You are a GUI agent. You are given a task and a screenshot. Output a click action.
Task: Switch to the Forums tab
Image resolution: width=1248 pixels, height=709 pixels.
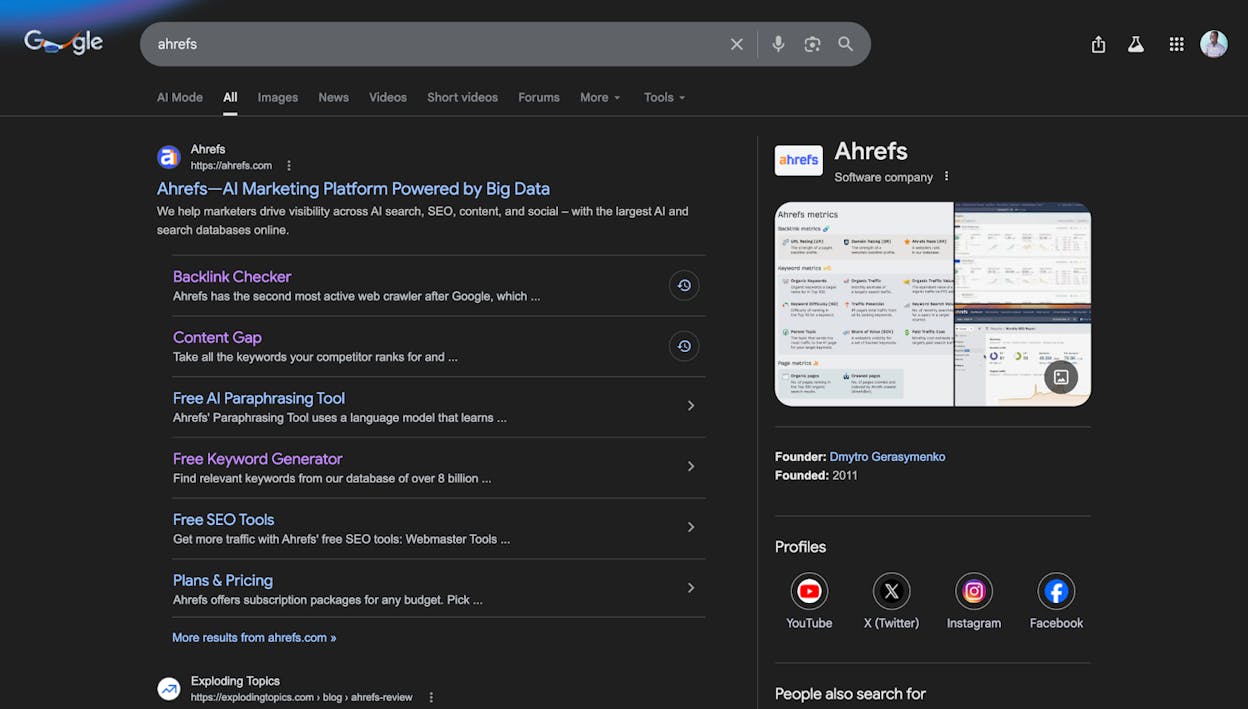539,97
